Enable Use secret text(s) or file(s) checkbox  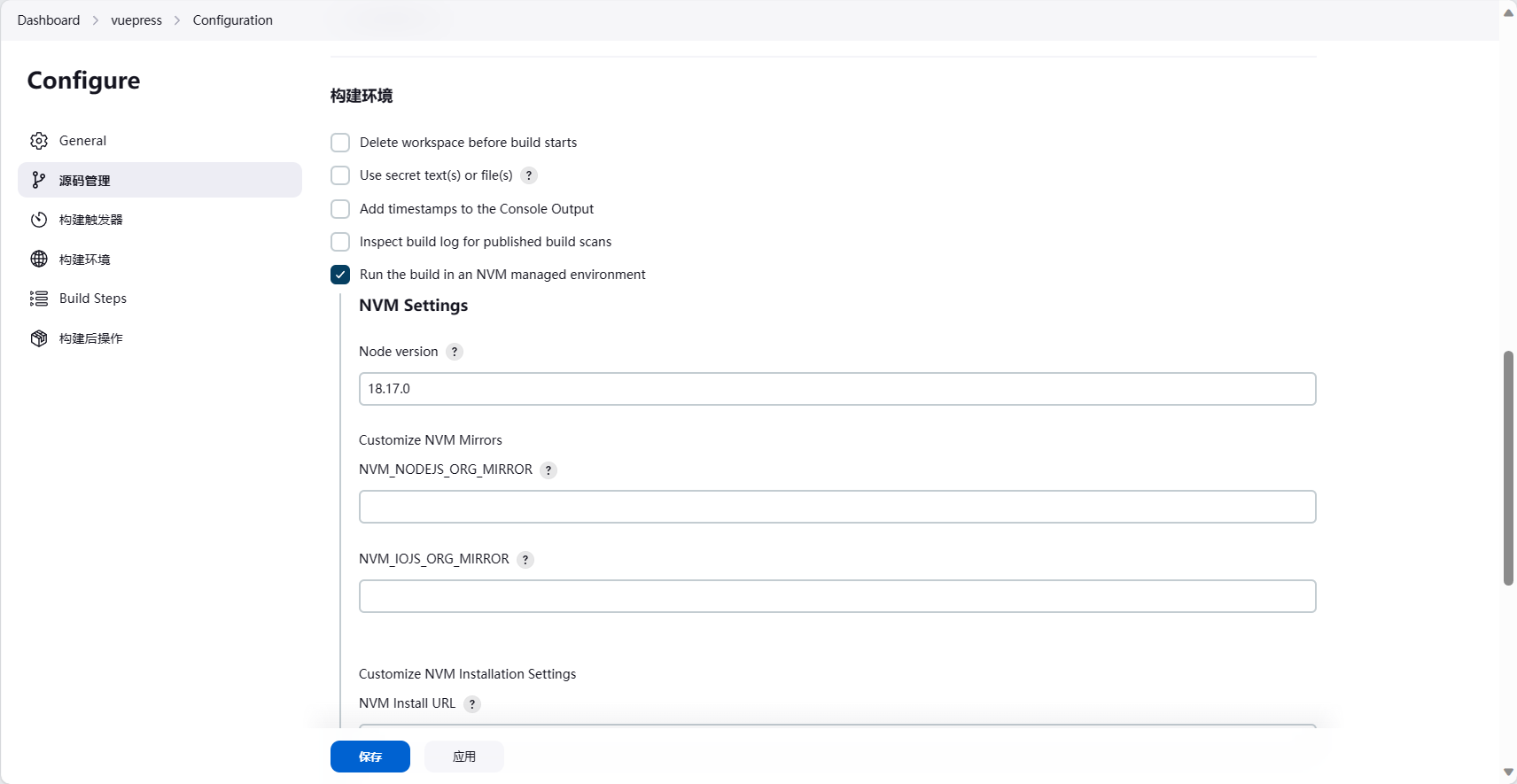click(340, 175)
